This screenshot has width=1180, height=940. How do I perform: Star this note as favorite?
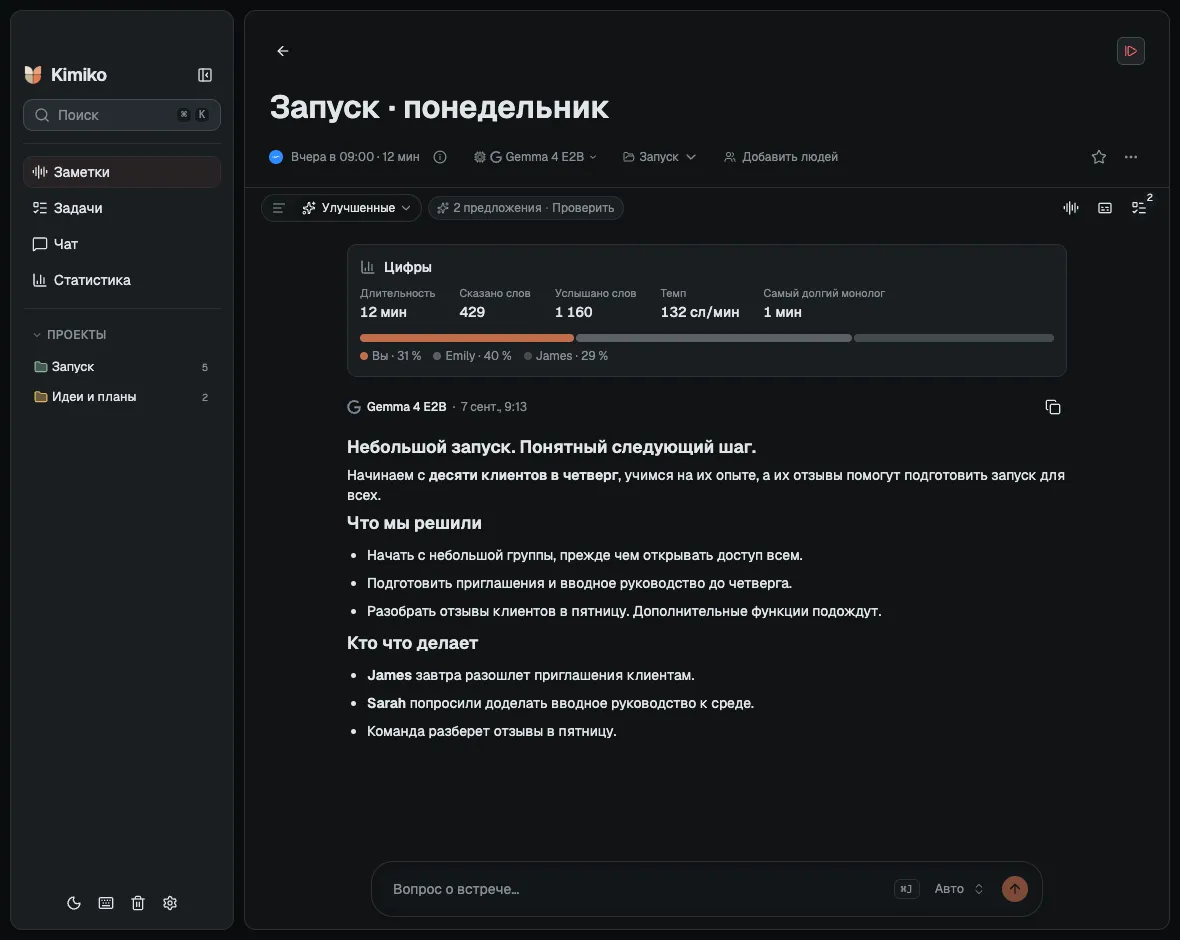(x=1099, y=157)
